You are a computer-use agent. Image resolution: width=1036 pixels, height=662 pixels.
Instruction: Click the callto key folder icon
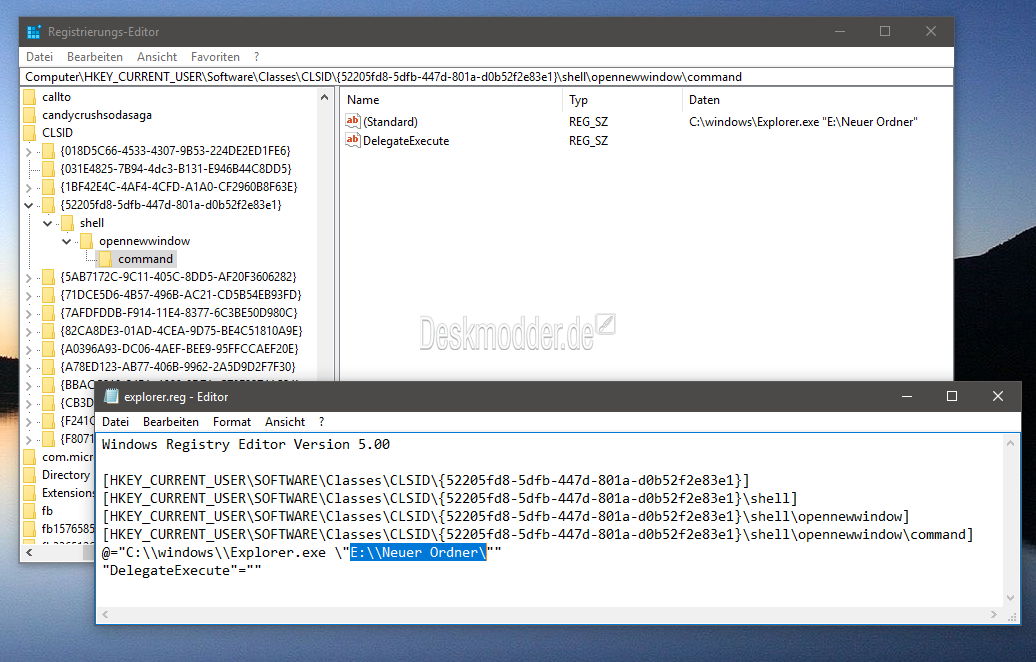pyautogui.click(x=29, y=97)
